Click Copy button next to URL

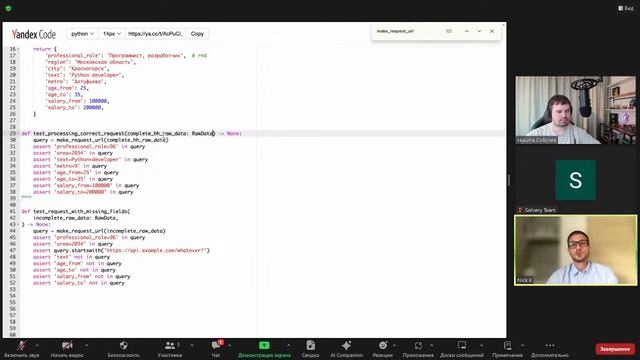(197, 34)
